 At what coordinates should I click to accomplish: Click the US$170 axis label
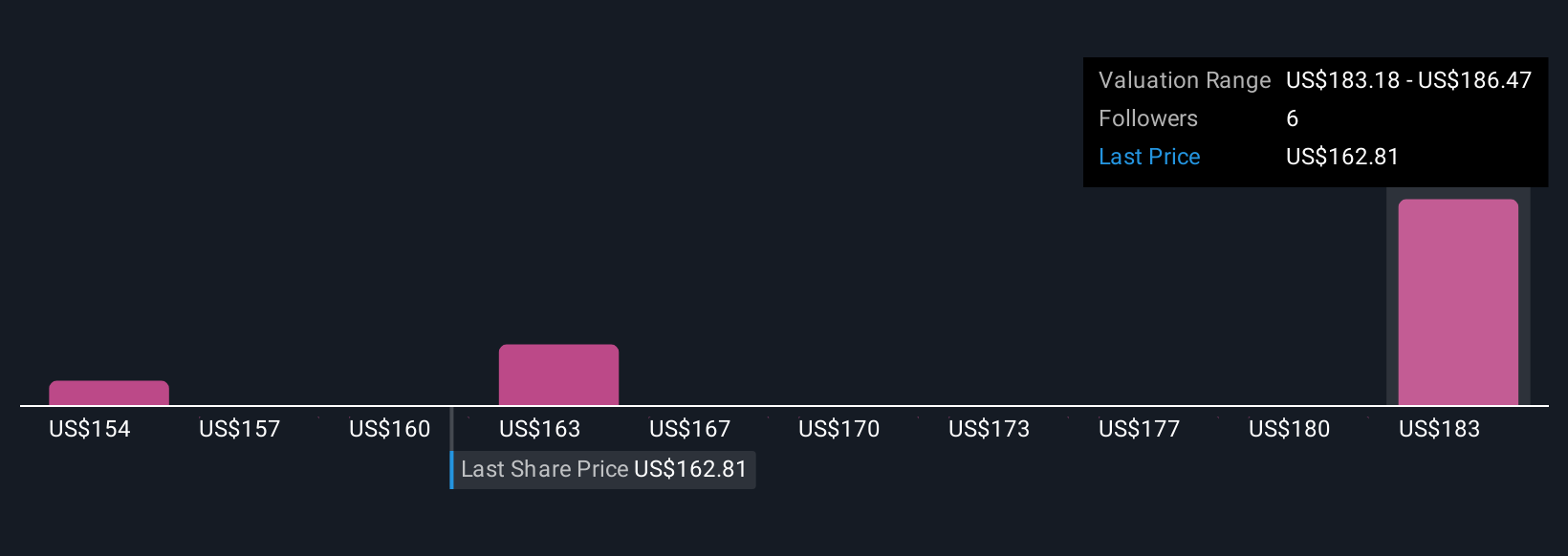tap(839, 429)
